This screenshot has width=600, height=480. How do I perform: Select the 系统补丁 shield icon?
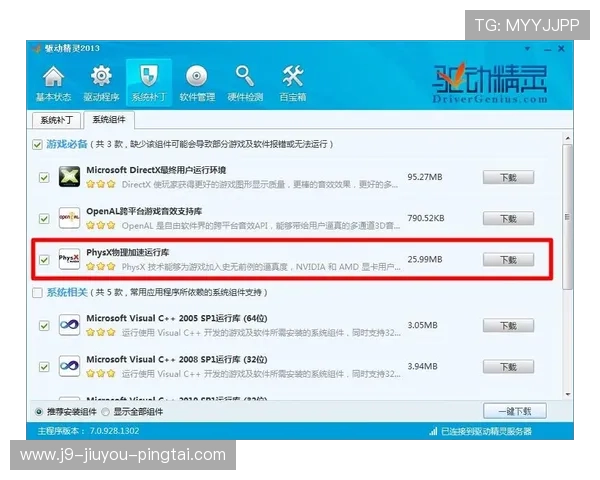pyautogui.click(x=149, y=83)
